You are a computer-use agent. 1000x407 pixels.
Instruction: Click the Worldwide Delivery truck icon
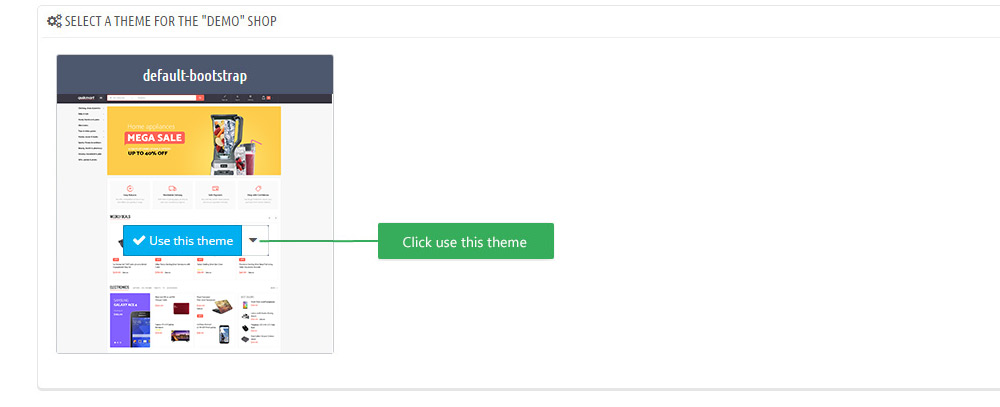173,189
